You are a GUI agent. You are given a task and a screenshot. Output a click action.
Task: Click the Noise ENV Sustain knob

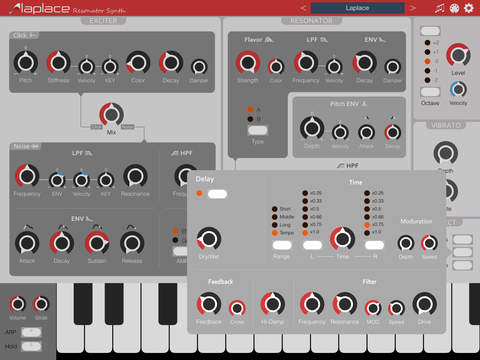pos(97,243)
